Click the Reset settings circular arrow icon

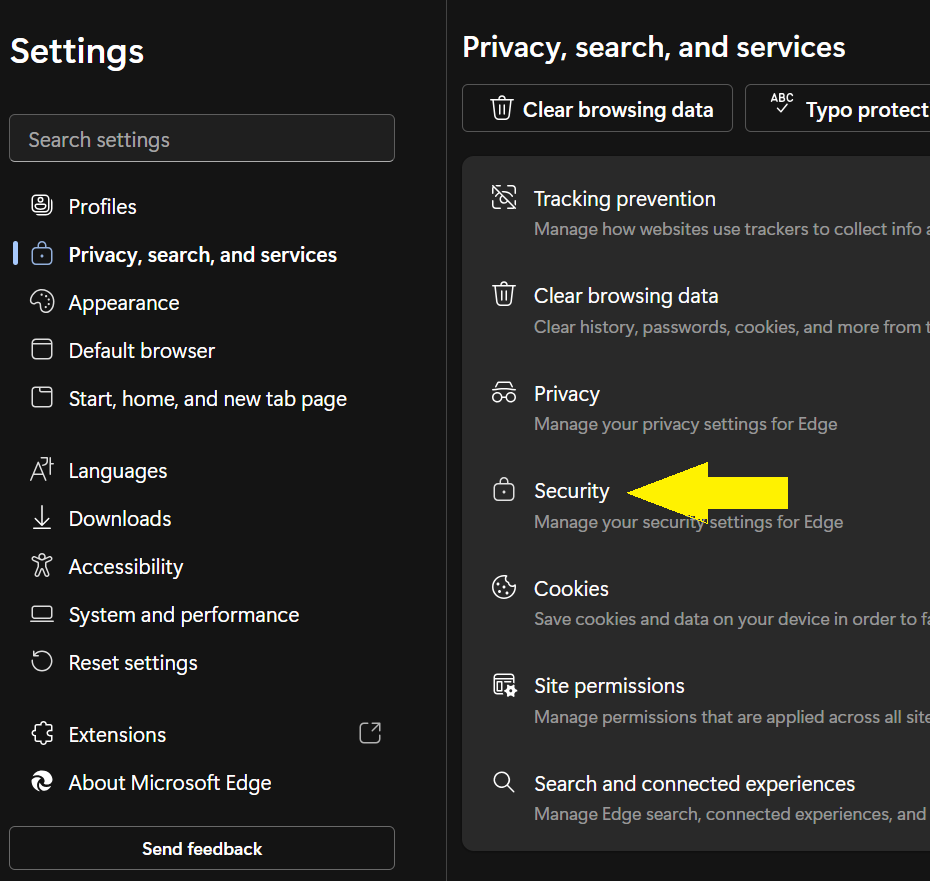click(42, 661)
